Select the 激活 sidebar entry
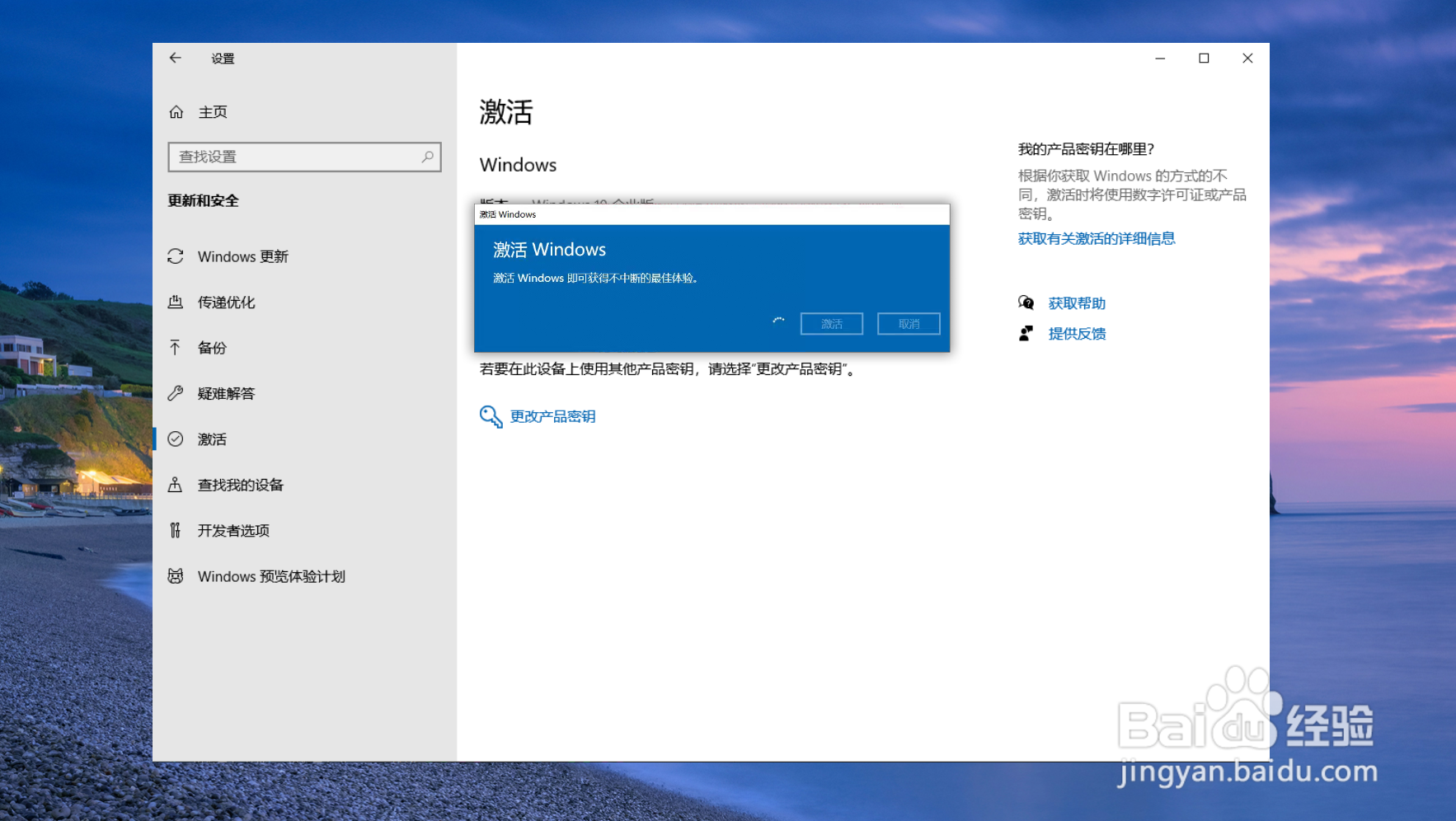The height and width of the screenshot is (821, 1456). pyautogui.click(x=211, y=439)
